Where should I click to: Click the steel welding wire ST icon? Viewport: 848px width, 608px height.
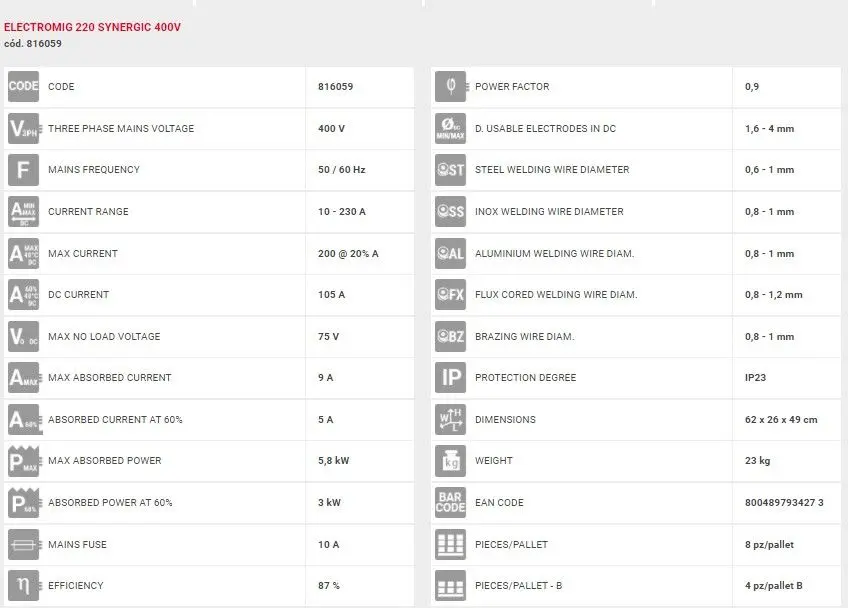[x=450, y=170]
